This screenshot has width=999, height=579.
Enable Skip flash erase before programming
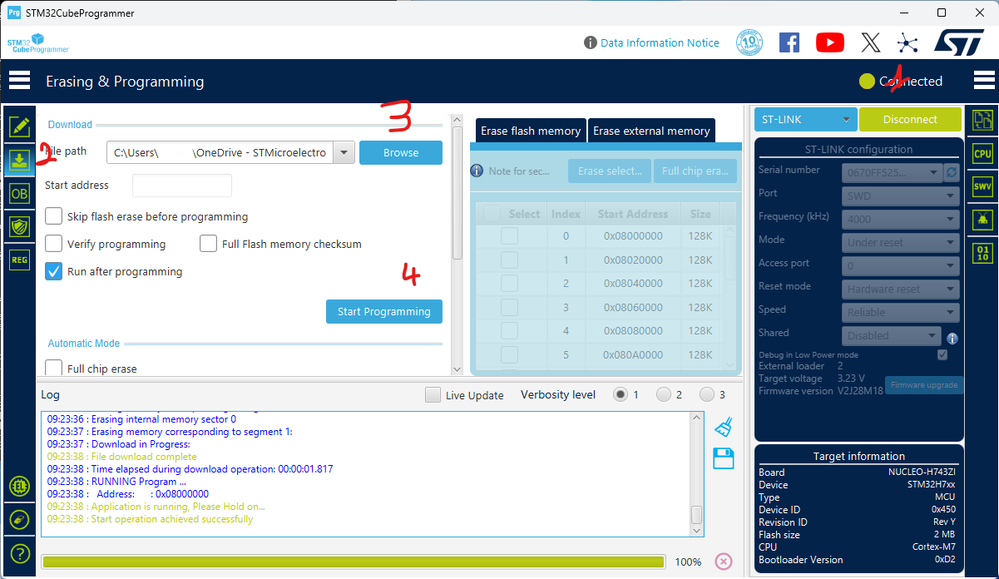54,216
